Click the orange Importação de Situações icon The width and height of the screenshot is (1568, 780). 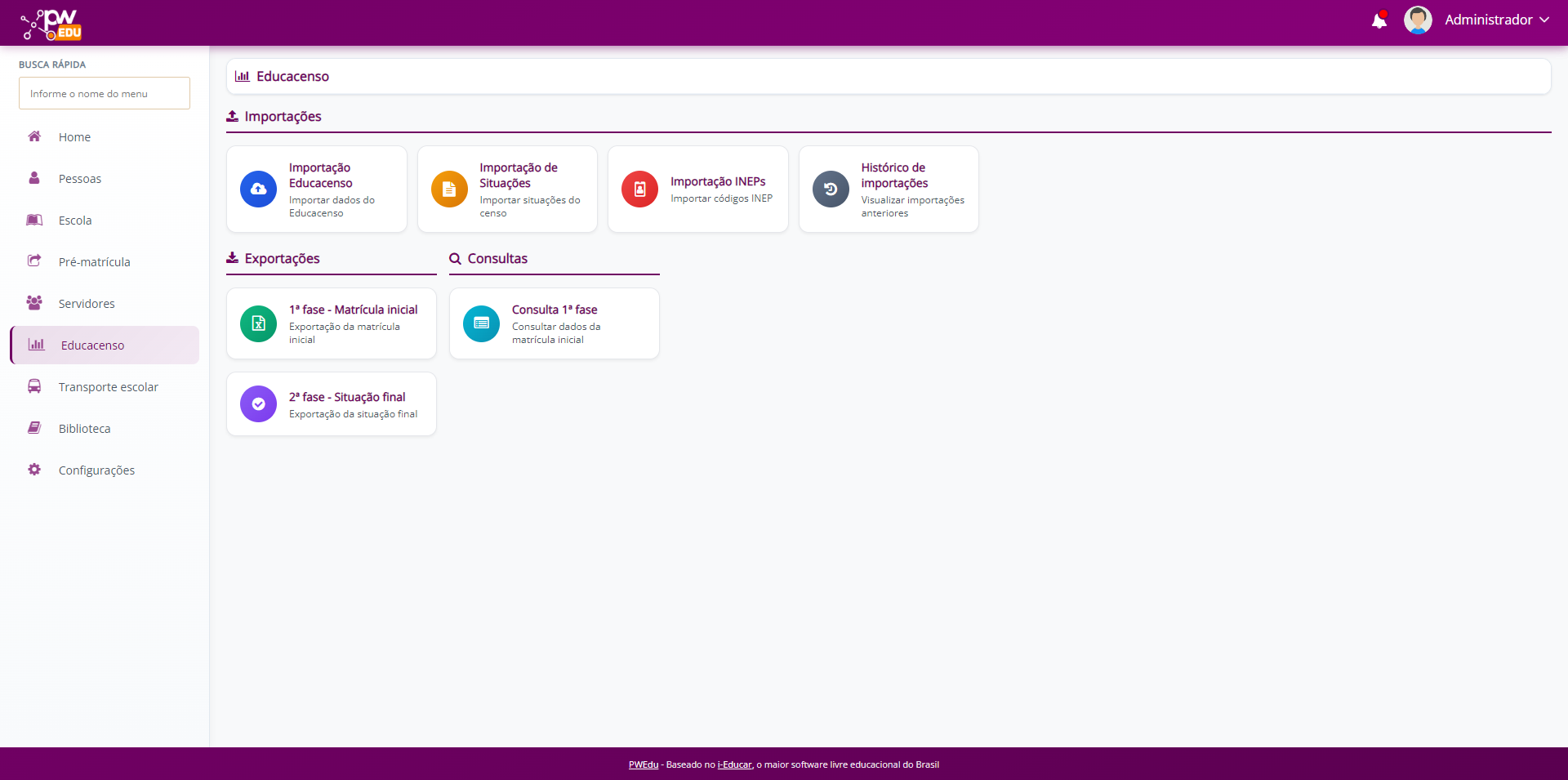tap(449, 189)
